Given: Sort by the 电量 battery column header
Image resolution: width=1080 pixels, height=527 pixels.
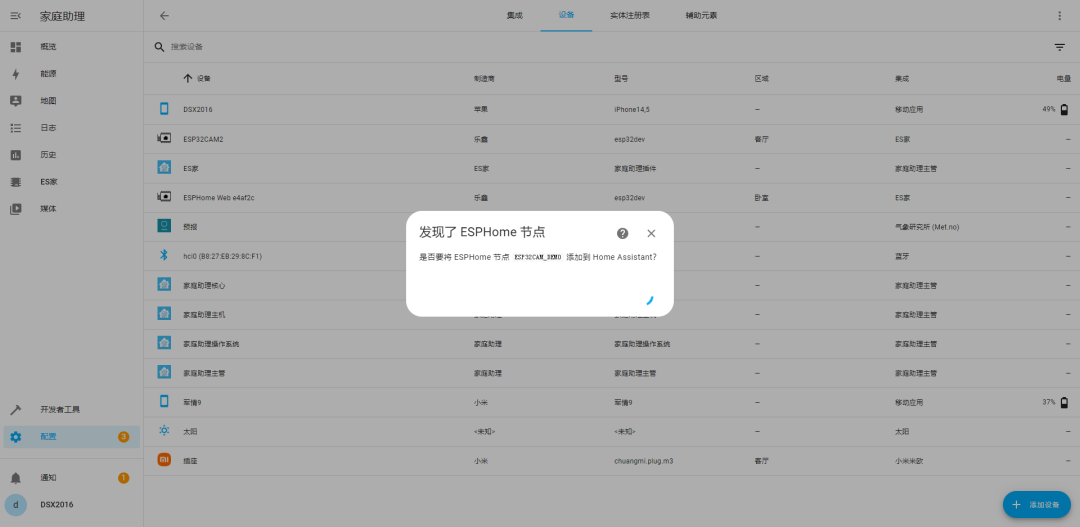Looking at the screenshot, I should tap(1063, 79).
